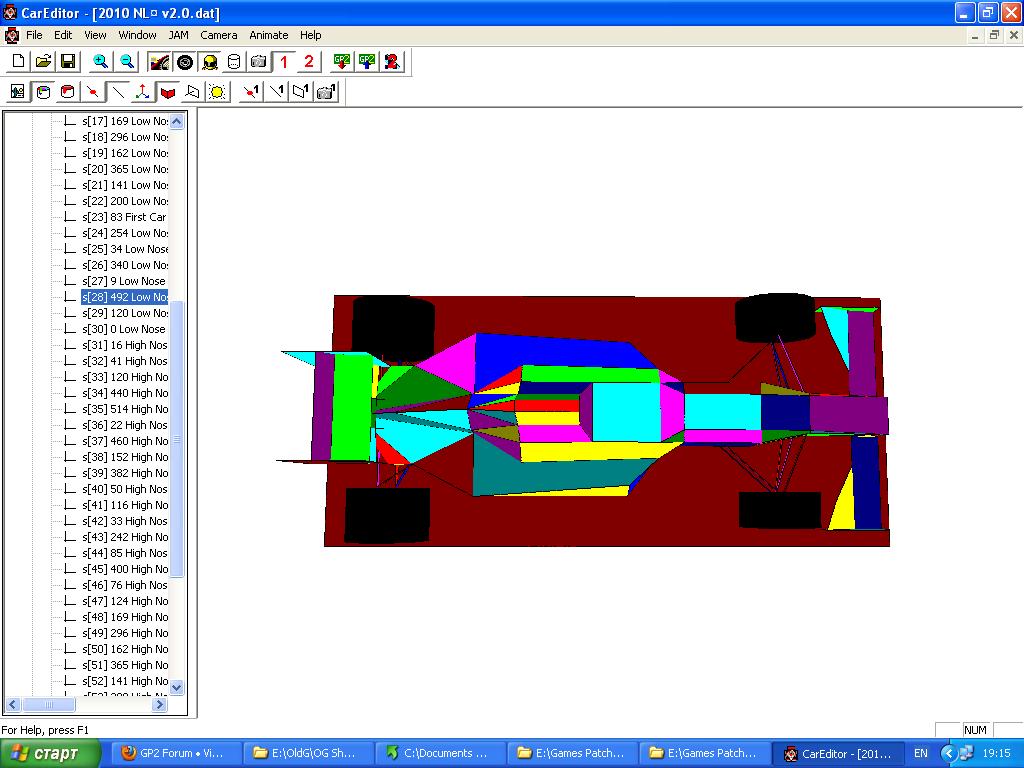Click the GP2 import icon with blue arrow
This screenshot has width=1024, height=768.
367,62
